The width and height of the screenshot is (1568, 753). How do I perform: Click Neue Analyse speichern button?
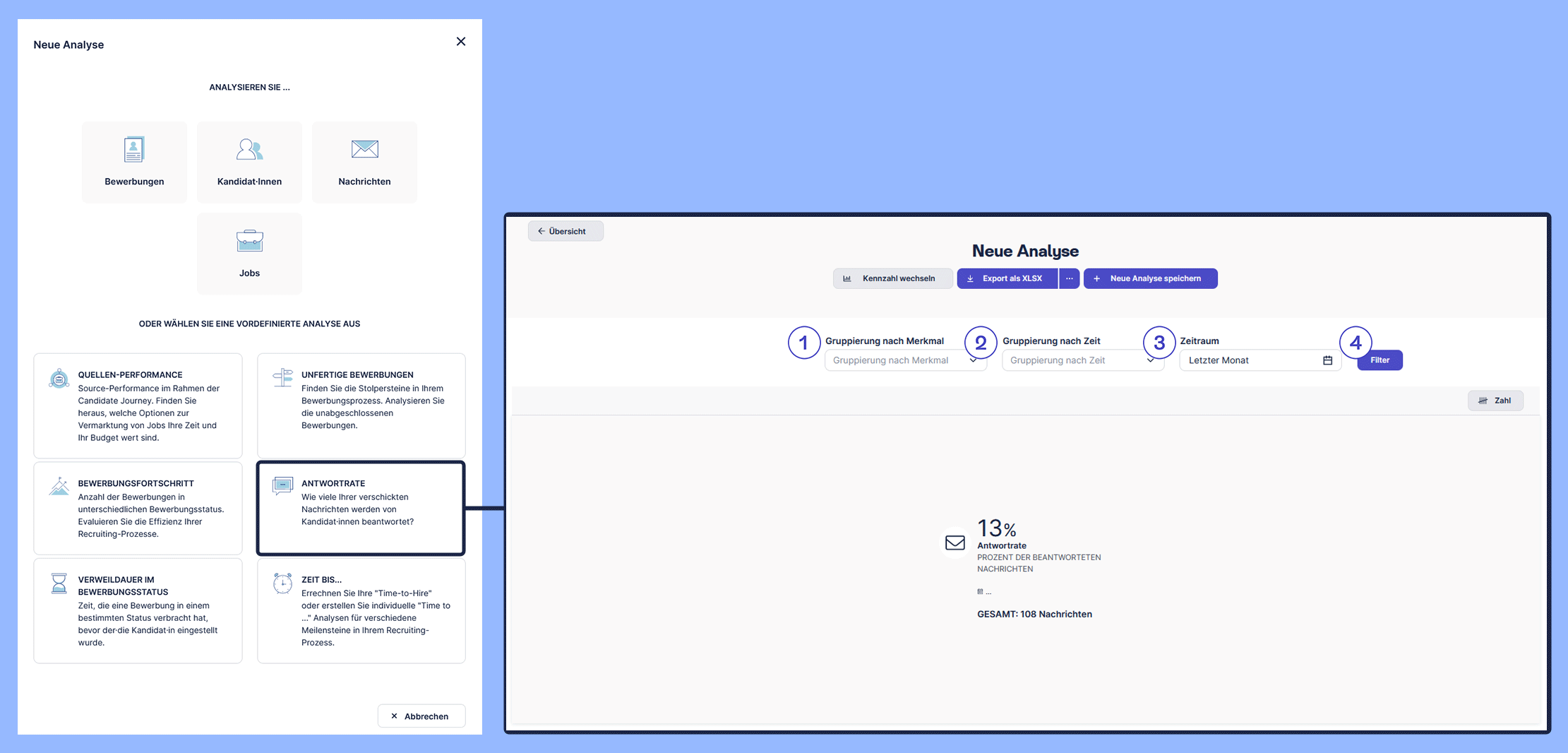pos(1150,278)
